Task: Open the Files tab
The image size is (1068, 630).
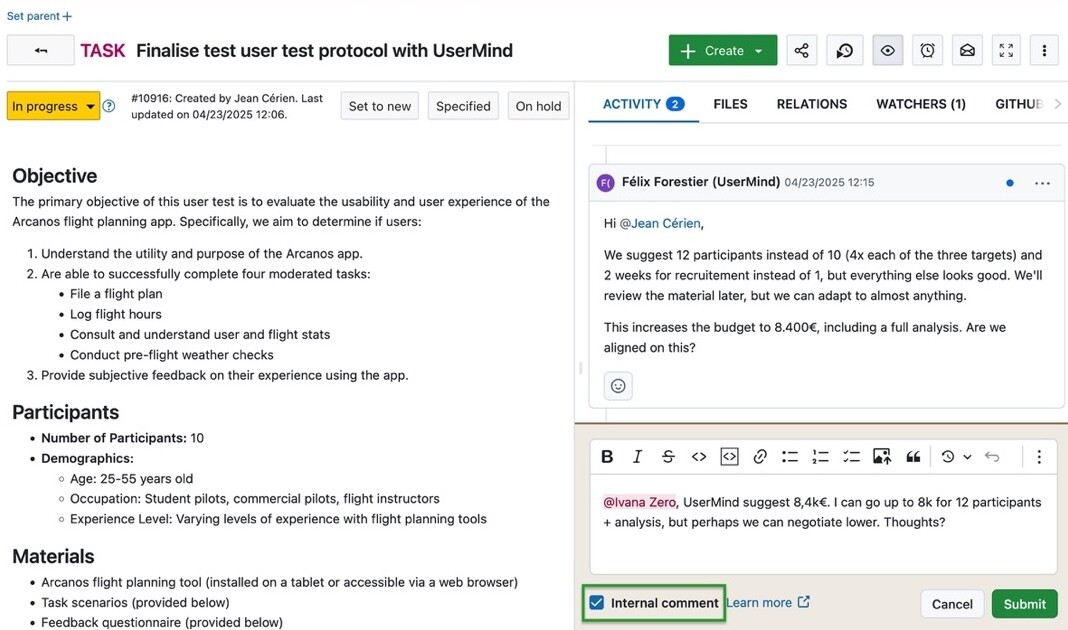Action: (731, 103)
